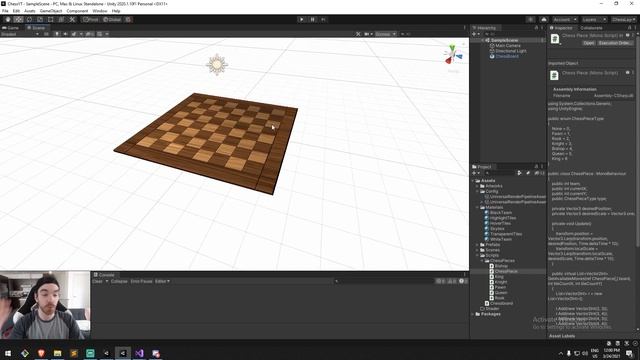The width and height of the screenshot is (640, 360).
Task: Click the Open script button
Action: click(589, 43)
